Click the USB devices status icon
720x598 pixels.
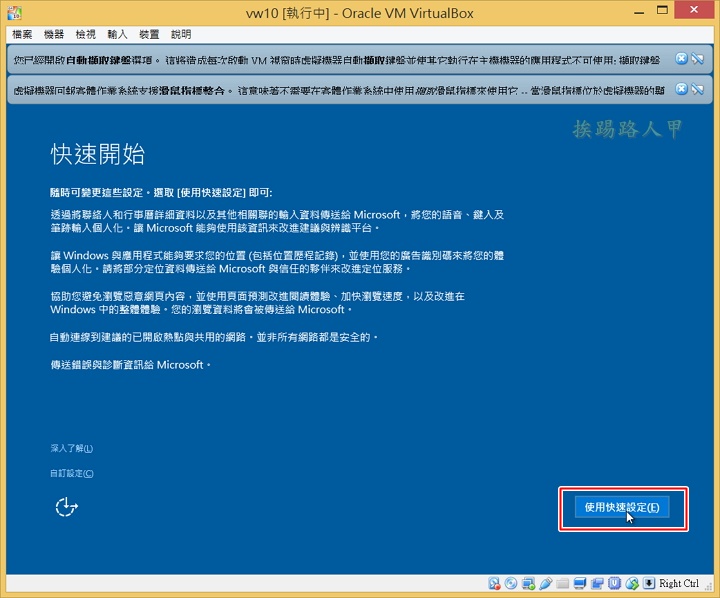(x=545, y=583)
